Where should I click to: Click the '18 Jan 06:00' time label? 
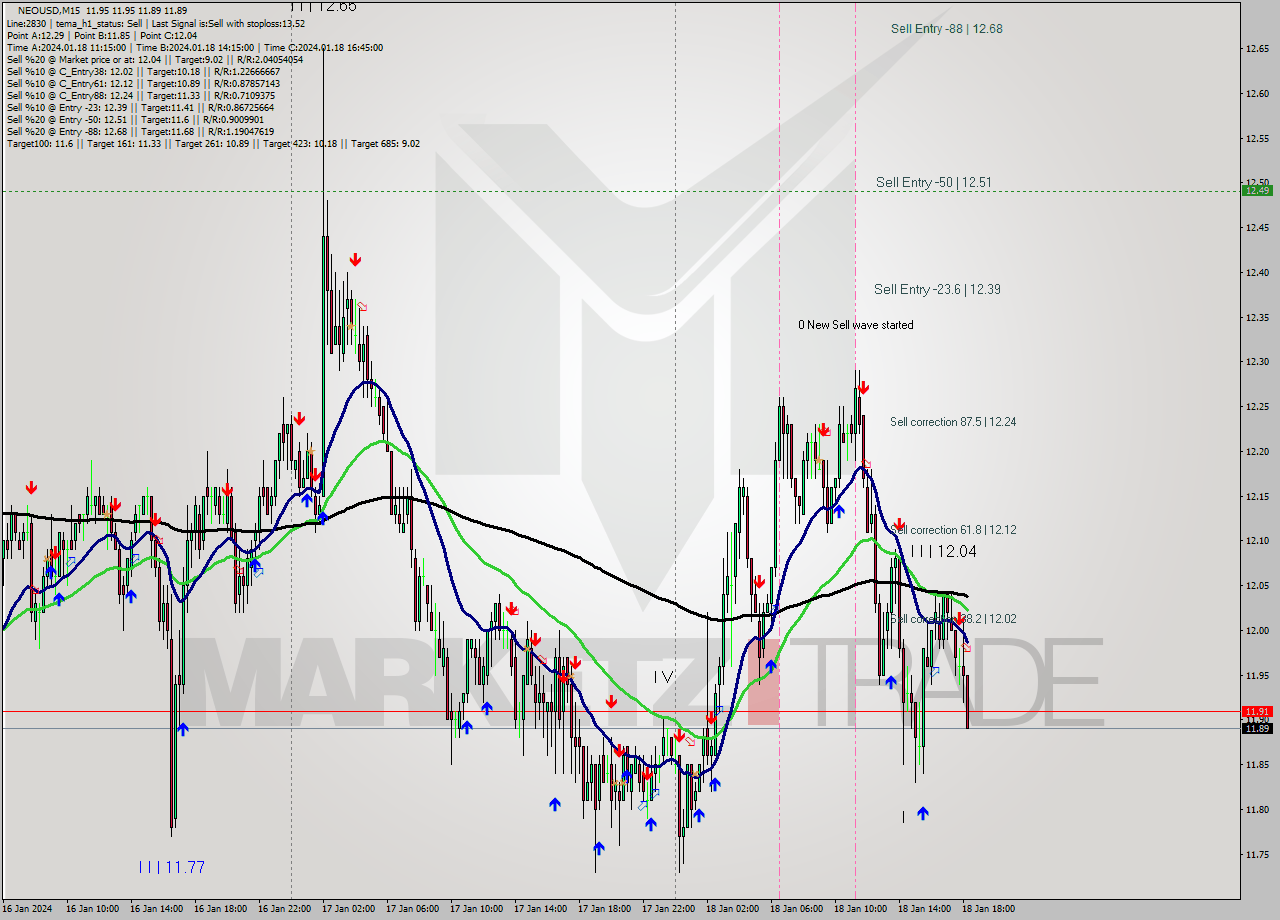tap(796, 909)
